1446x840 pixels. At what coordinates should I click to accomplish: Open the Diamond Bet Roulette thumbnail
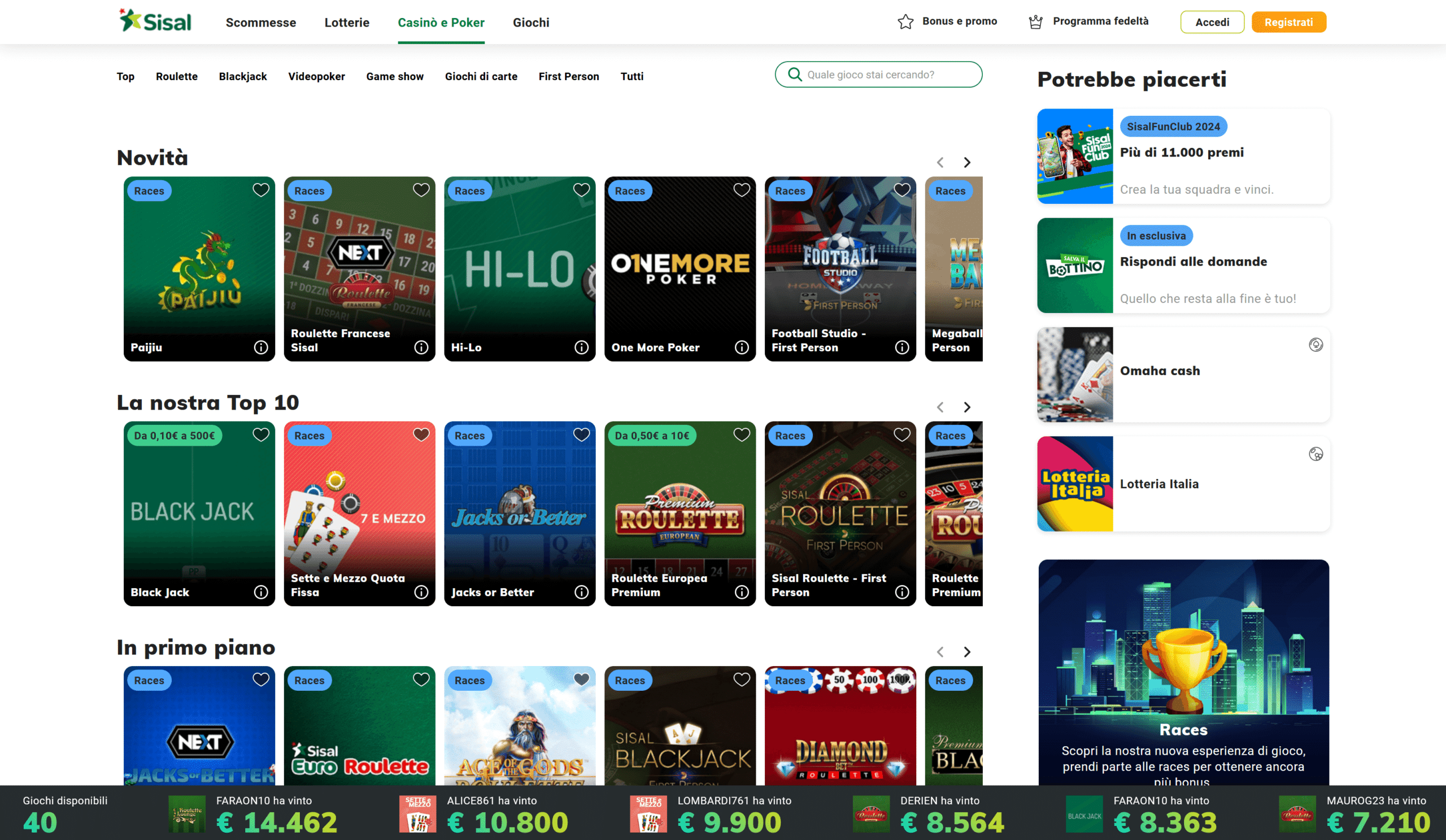[x=840, y=725]
